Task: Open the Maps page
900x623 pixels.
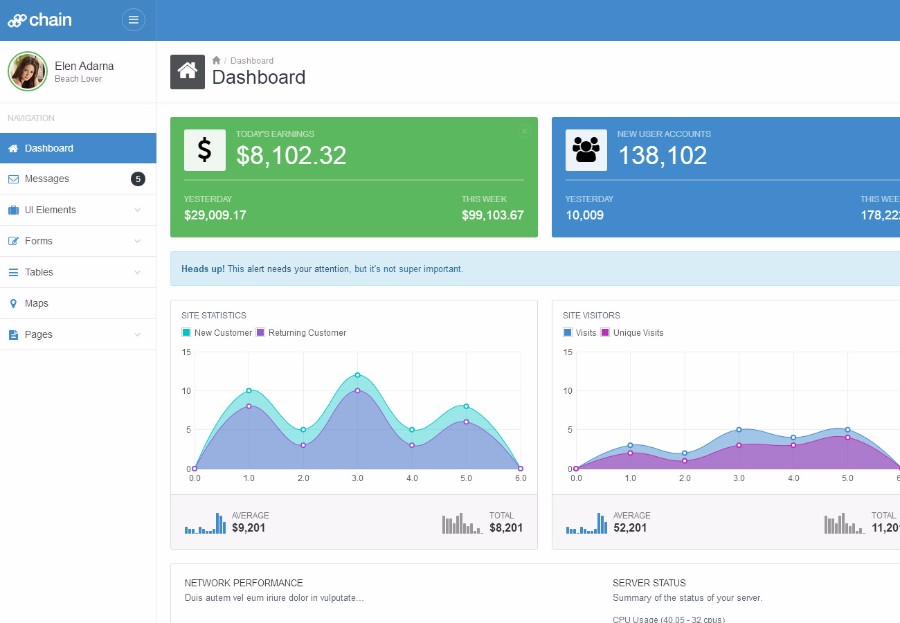Action: pos(78,303)
